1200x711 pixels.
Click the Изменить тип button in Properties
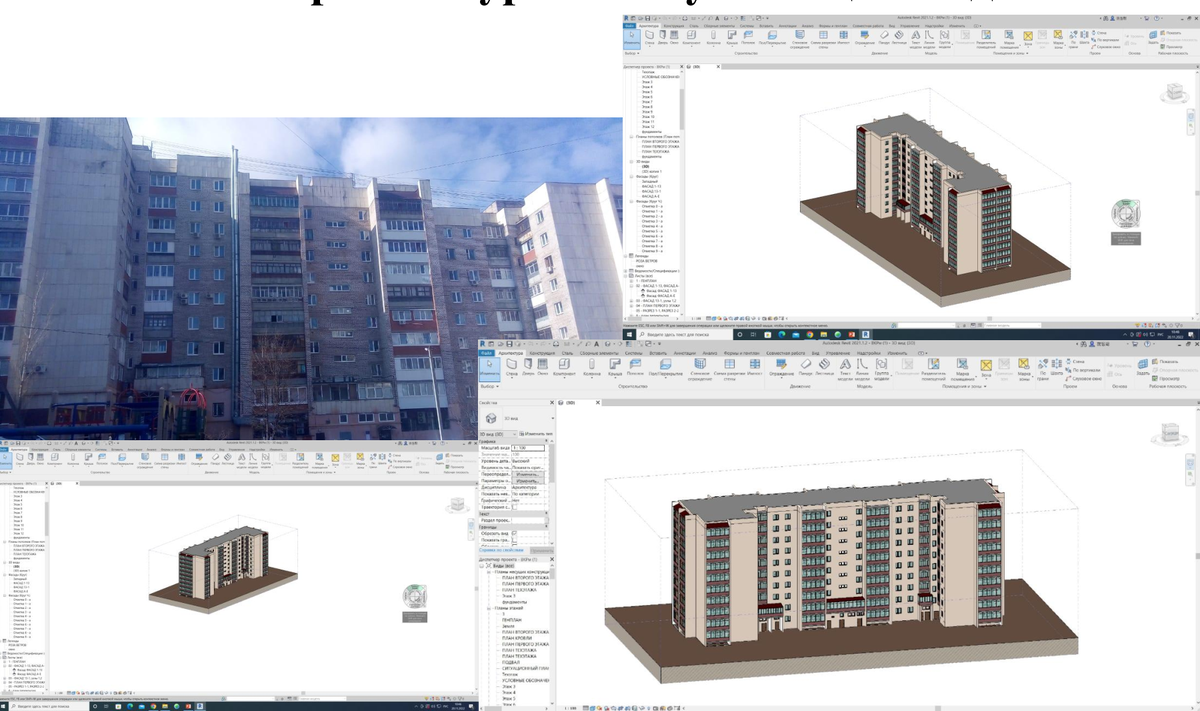(x=536, y=434)
